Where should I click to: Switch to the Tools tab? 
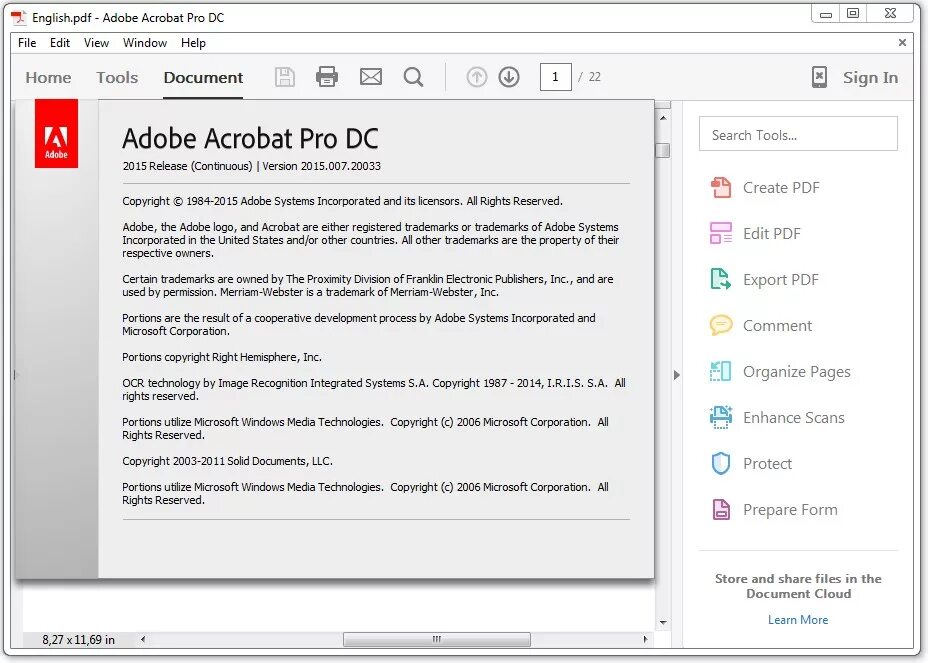pyautogui.click(x=117, y=78)
